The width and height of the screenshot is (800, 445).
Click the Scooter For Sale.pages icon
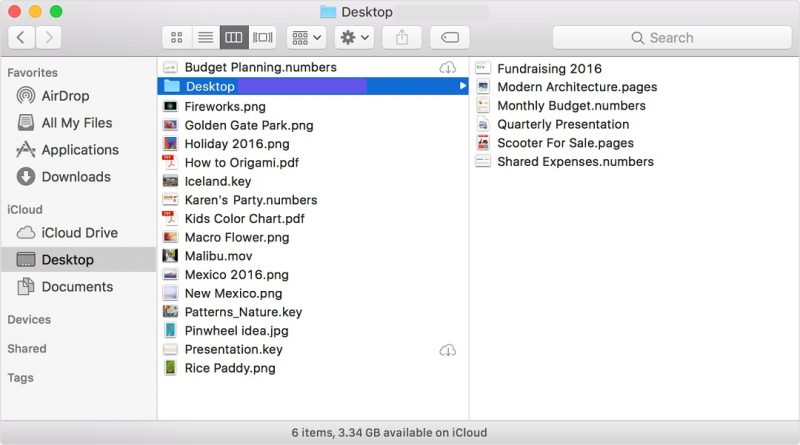[483, 143]
